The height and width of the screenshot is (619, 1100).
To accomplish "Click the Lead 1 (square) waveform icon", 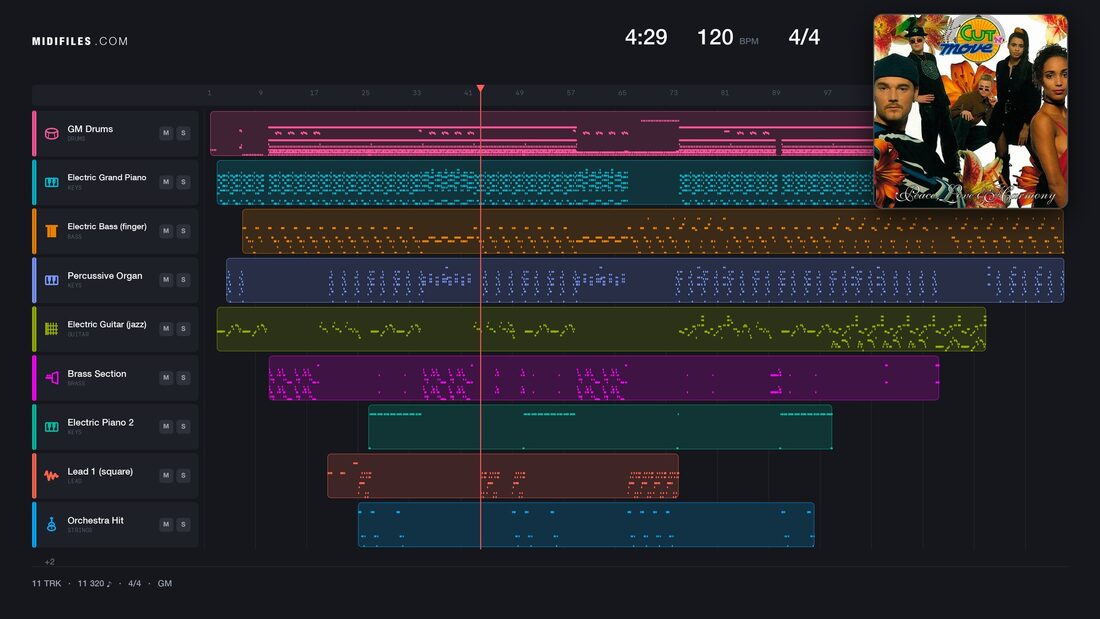I will pos(51,476).
